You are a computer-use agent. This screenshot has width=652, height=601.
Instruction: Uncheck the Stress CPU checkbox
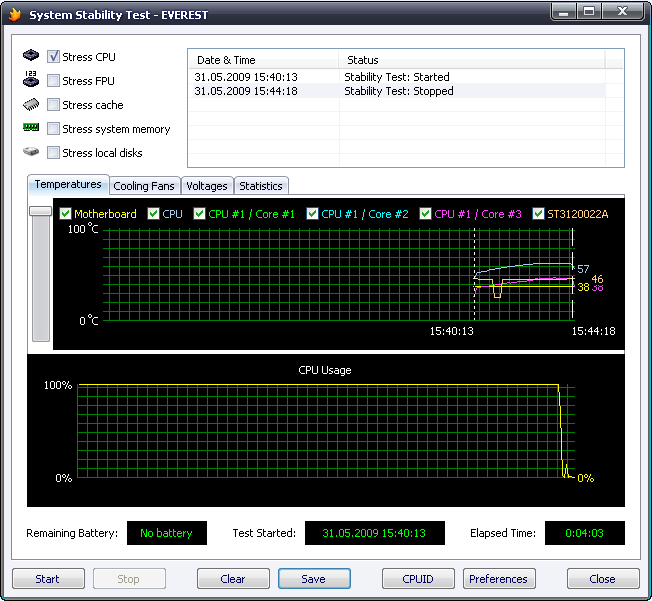pyautogui.click(x=54, y=57)
